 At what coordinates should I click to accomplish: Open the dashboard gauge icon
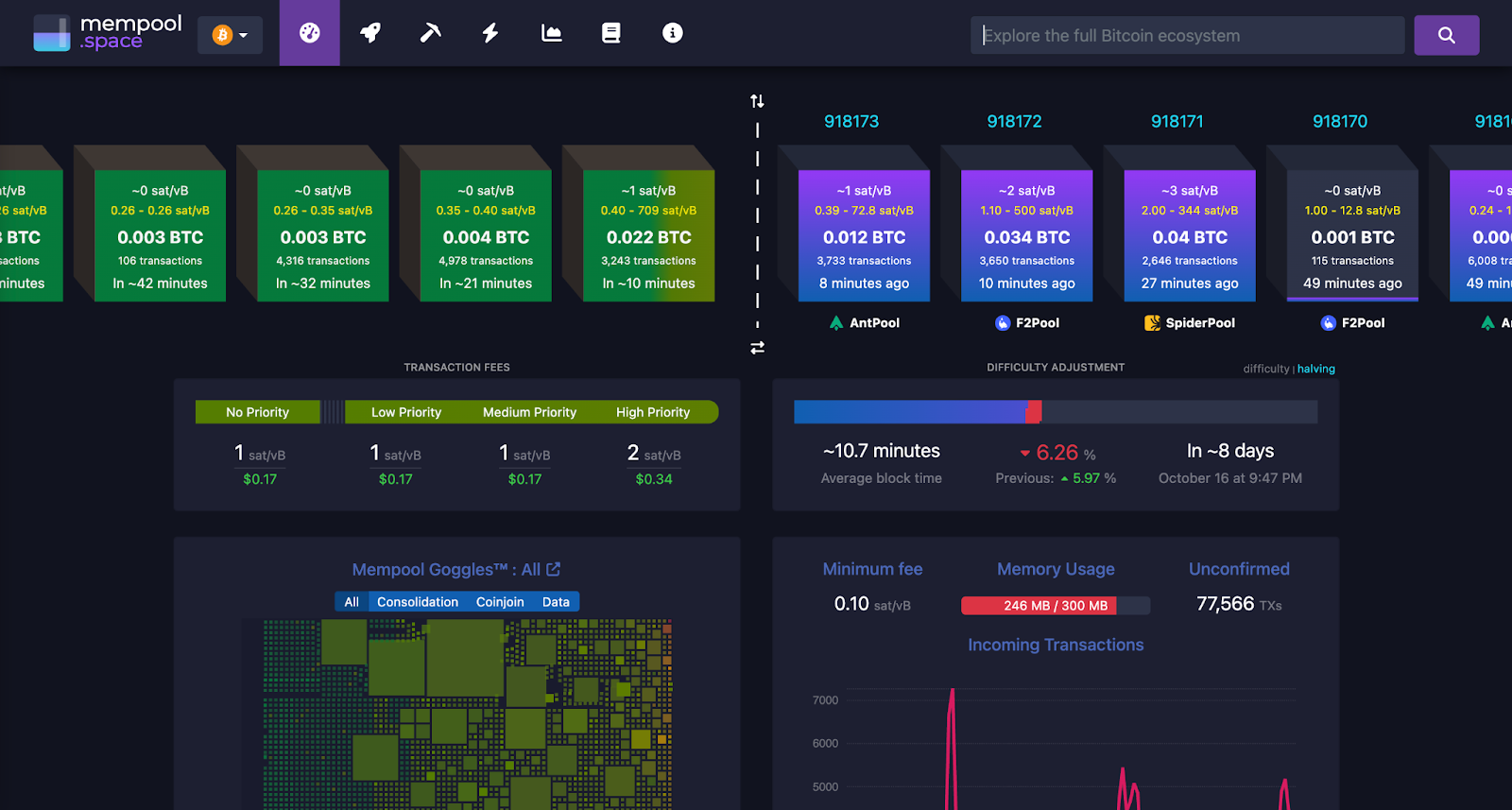(309, 33)
